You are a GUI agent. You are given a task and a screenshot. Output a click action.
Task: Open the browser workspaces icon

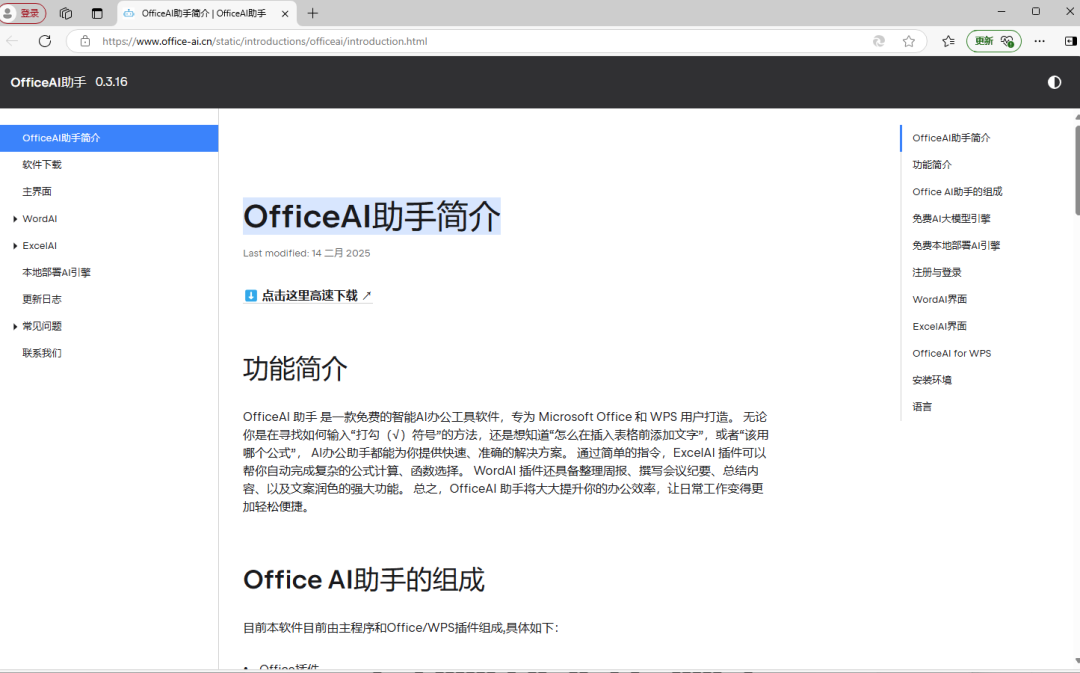[x=66, y=13]
